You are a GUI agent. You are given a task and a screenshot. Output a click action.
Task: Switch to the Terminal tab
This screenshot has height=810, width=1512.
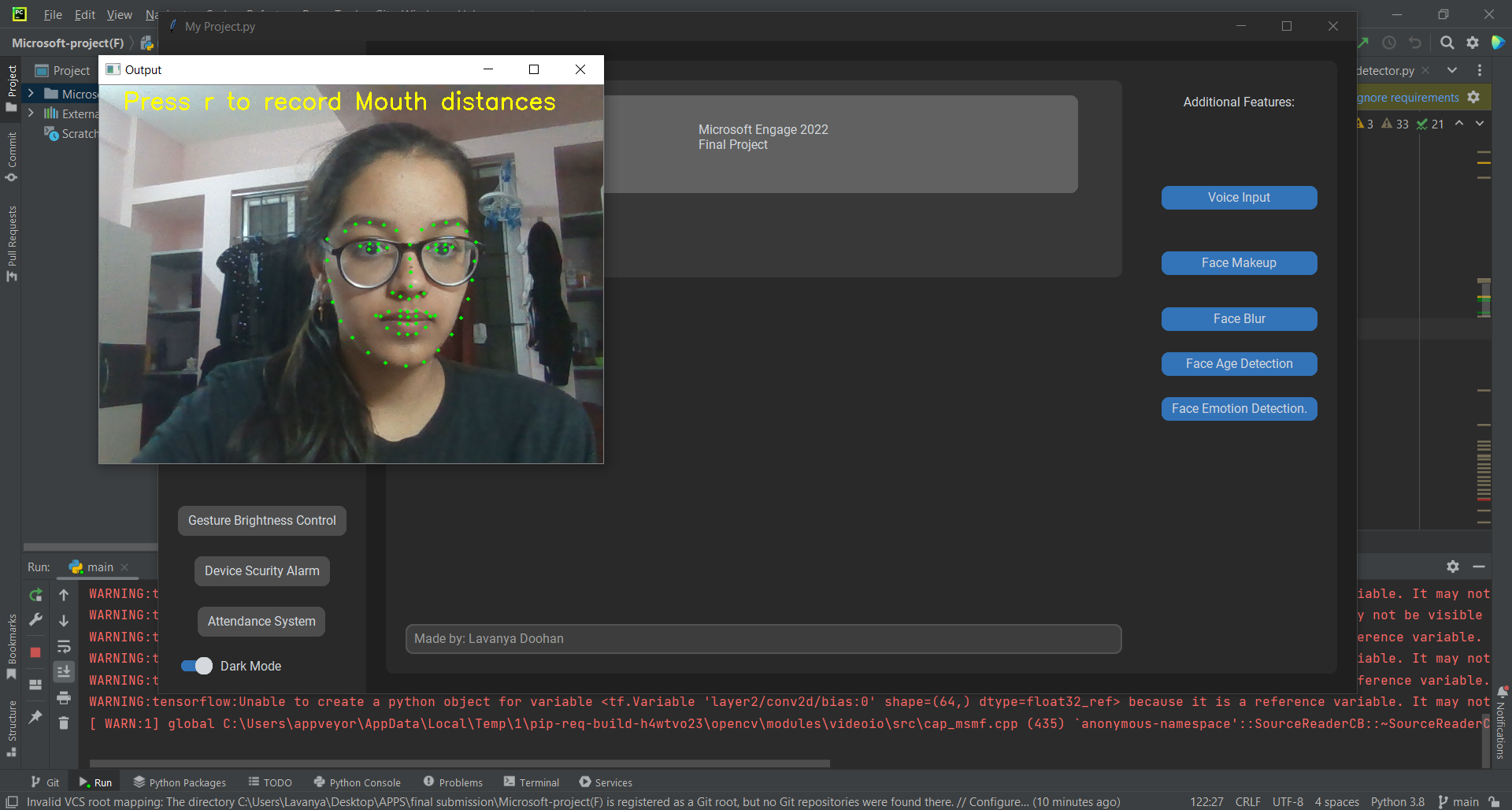(x=539, y=782)
